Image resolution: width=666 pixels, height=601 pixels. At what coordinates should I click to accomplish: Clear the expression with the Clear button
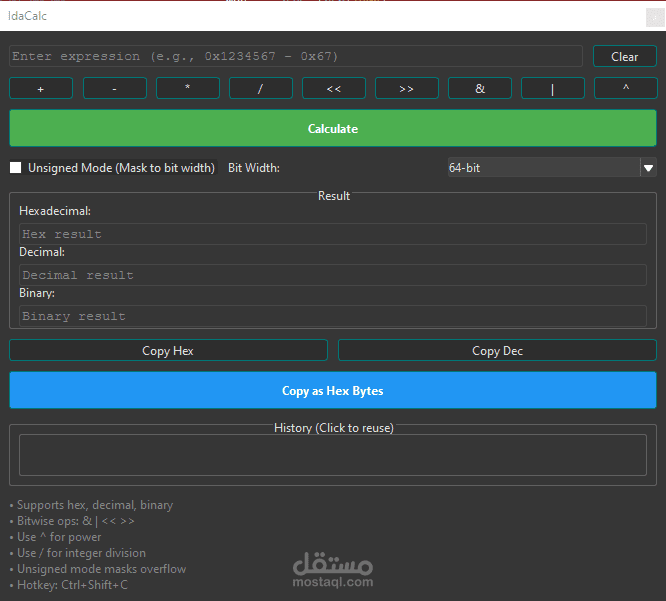[x=624, y=56]
